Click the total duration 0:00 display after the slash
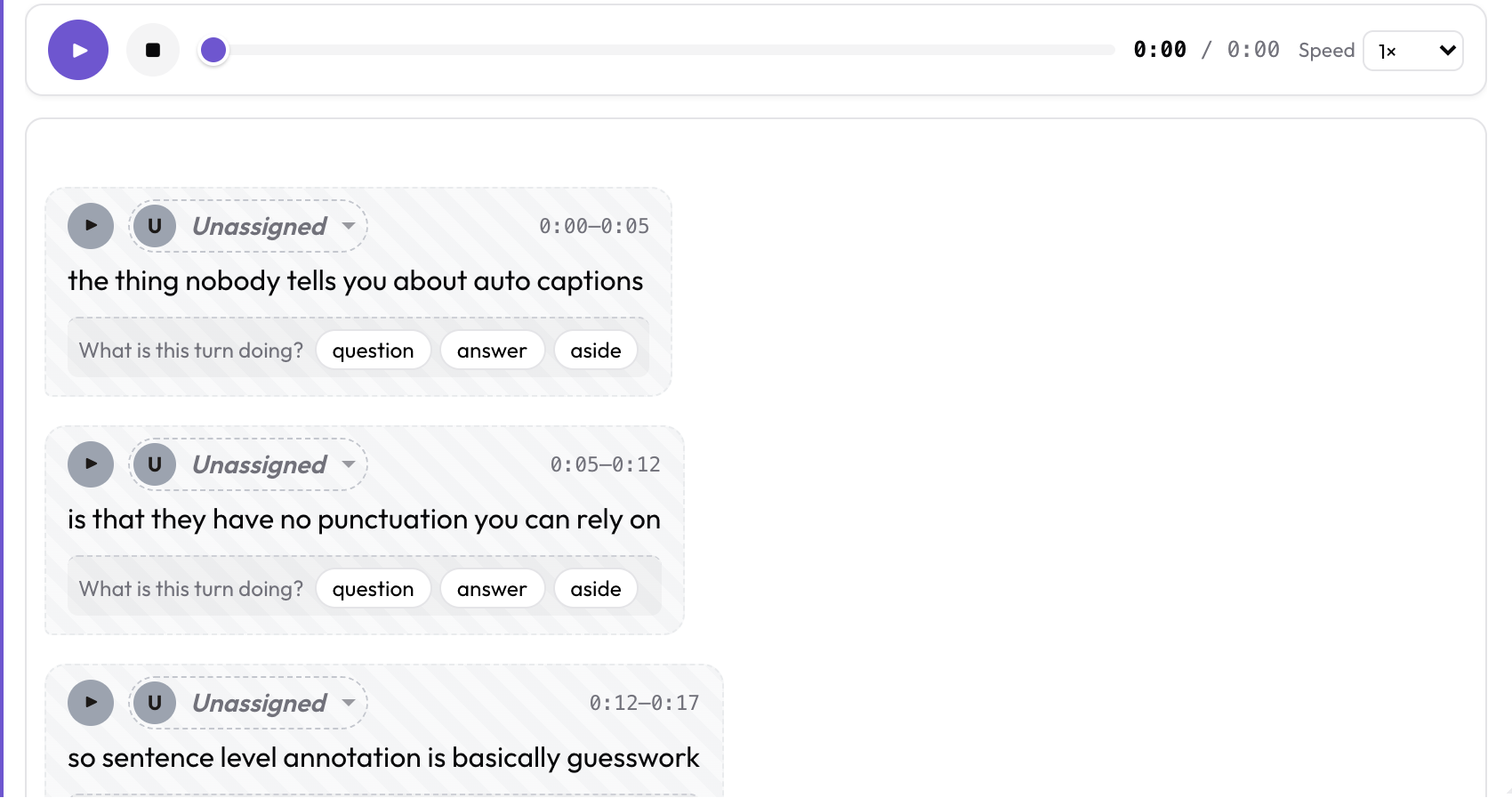The image size is (1512, 798). (x=1253, y=50)
